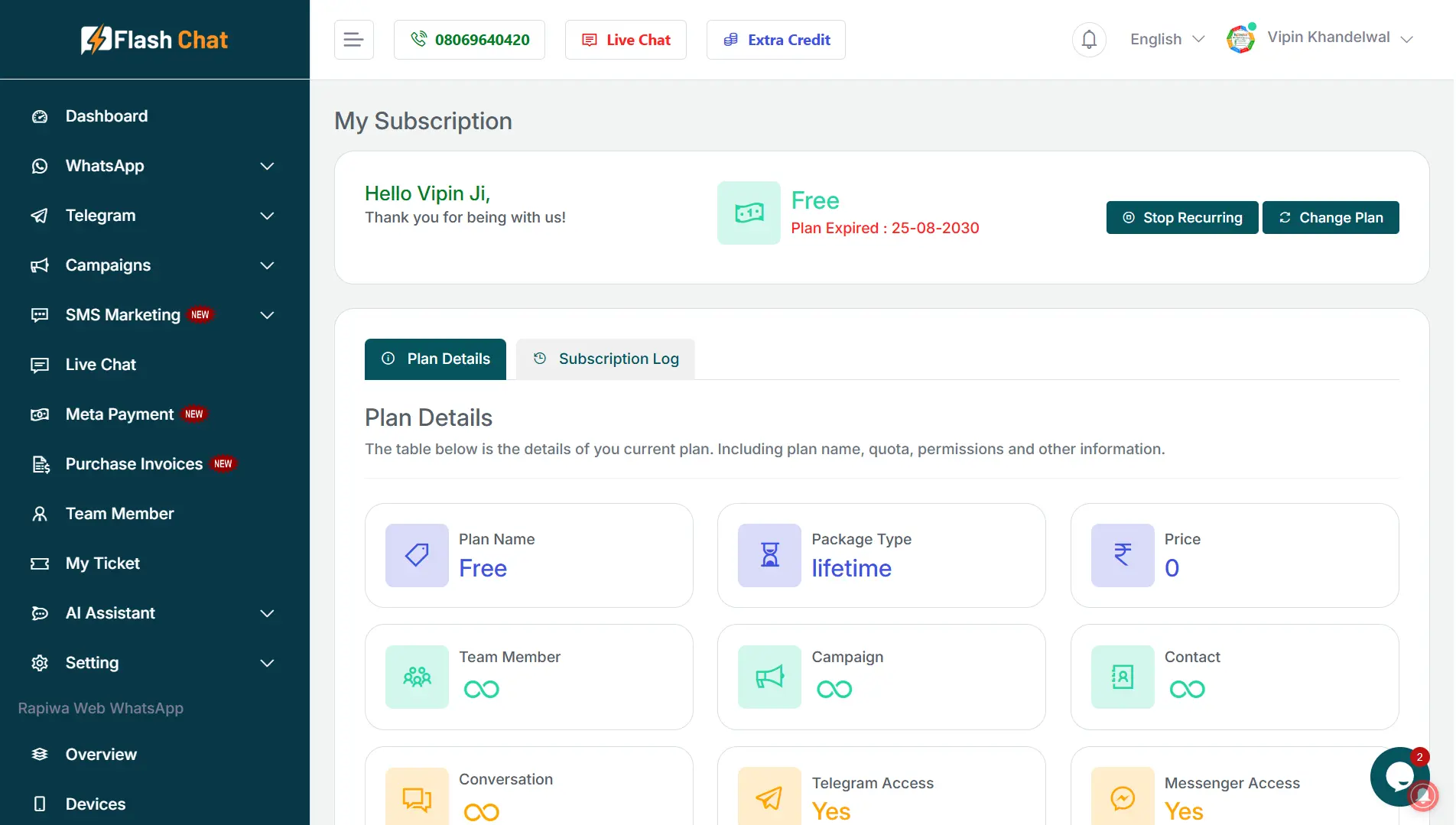
Task: Open the English language dropdown
Action: point(1166,40)
